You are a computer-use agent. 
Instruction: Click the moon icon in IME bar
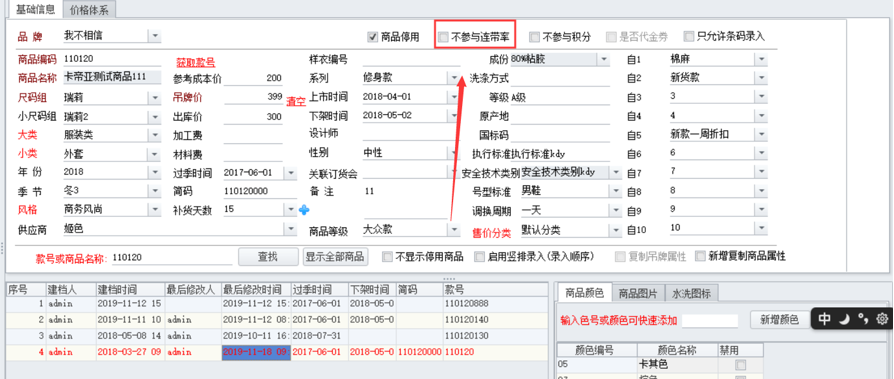tap(845, 319)
